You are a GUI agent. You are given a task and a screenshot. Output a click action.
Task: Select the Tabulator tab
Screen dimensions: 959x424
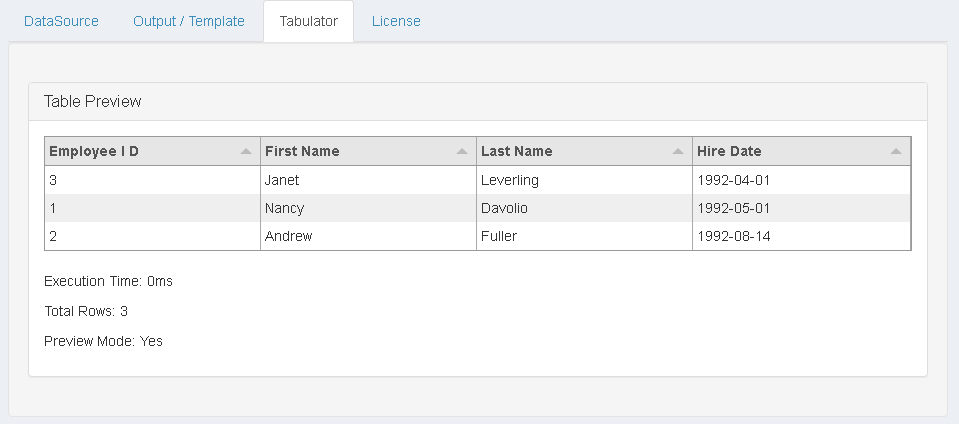(x=308, y=21)
